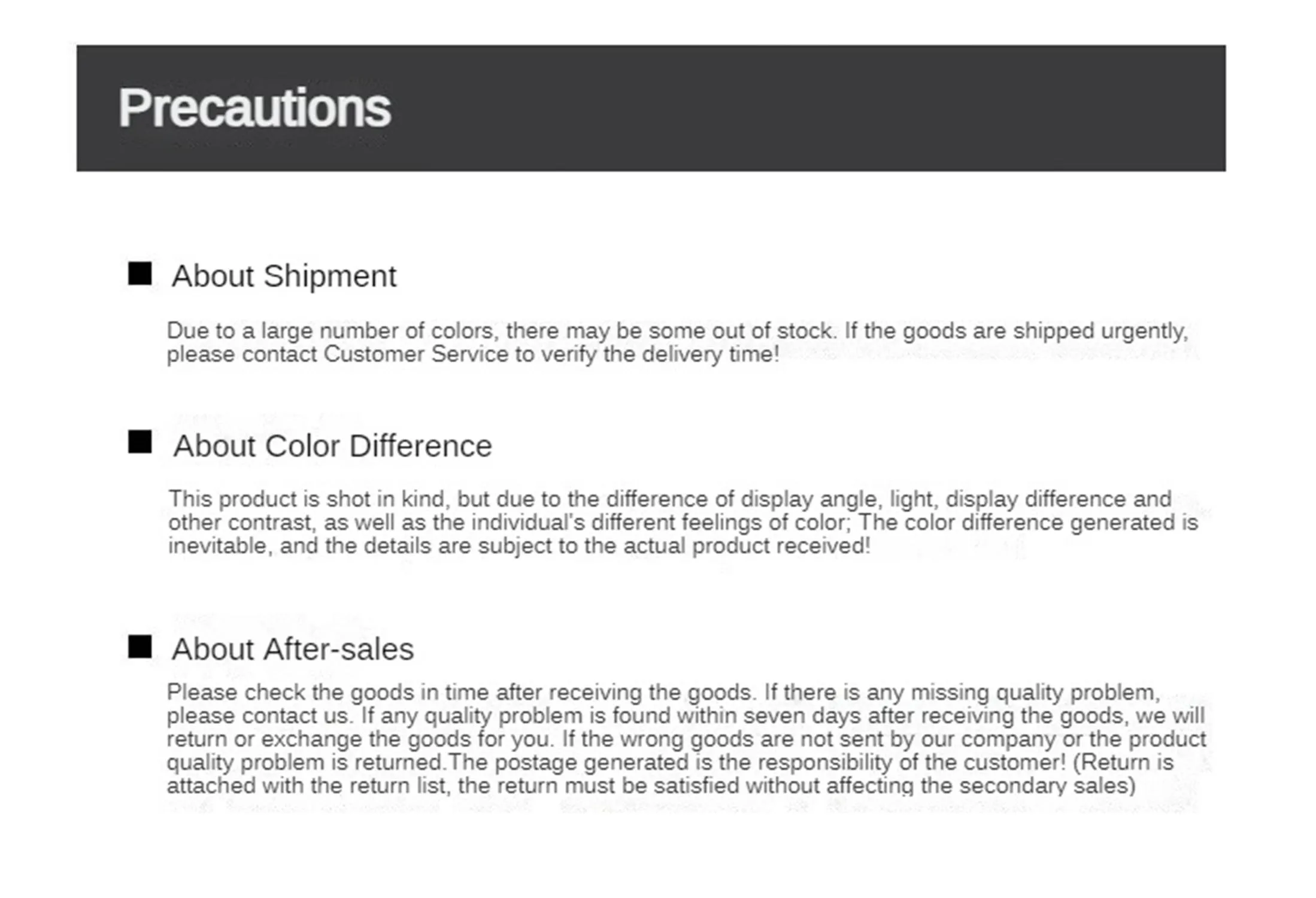Click the line starting "attached with the return list"

[650, 786]
